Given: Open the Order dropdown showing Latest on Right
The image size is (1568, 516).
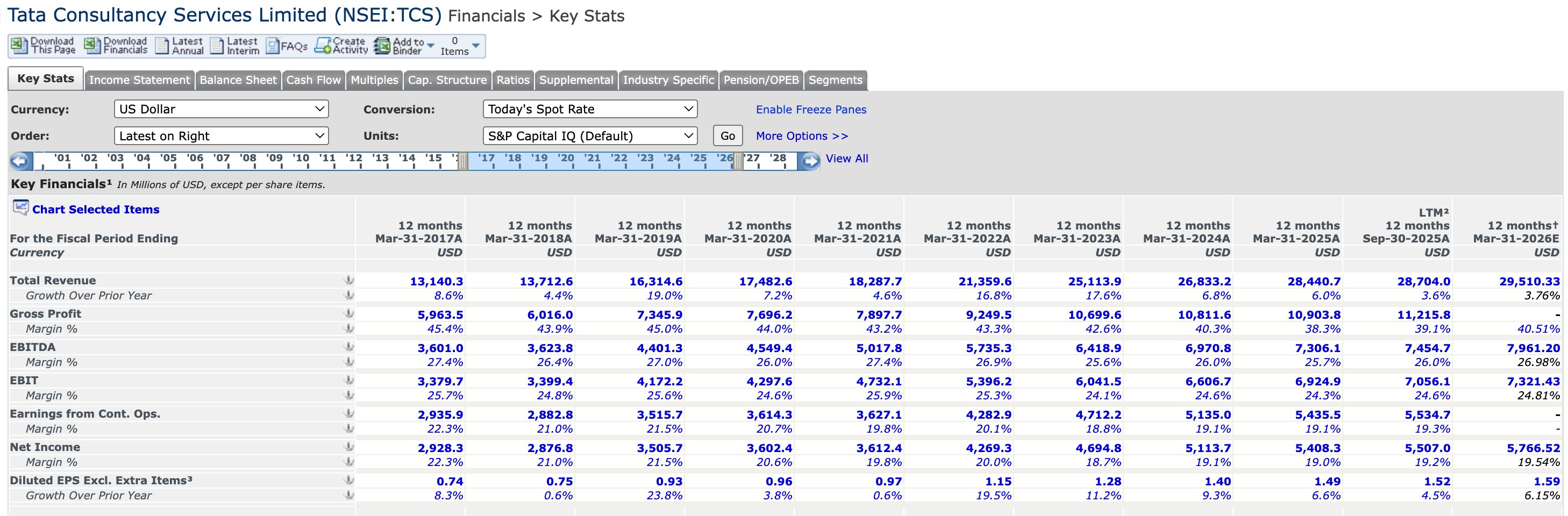Looking at the screenshot, I should tap(221, 135).
